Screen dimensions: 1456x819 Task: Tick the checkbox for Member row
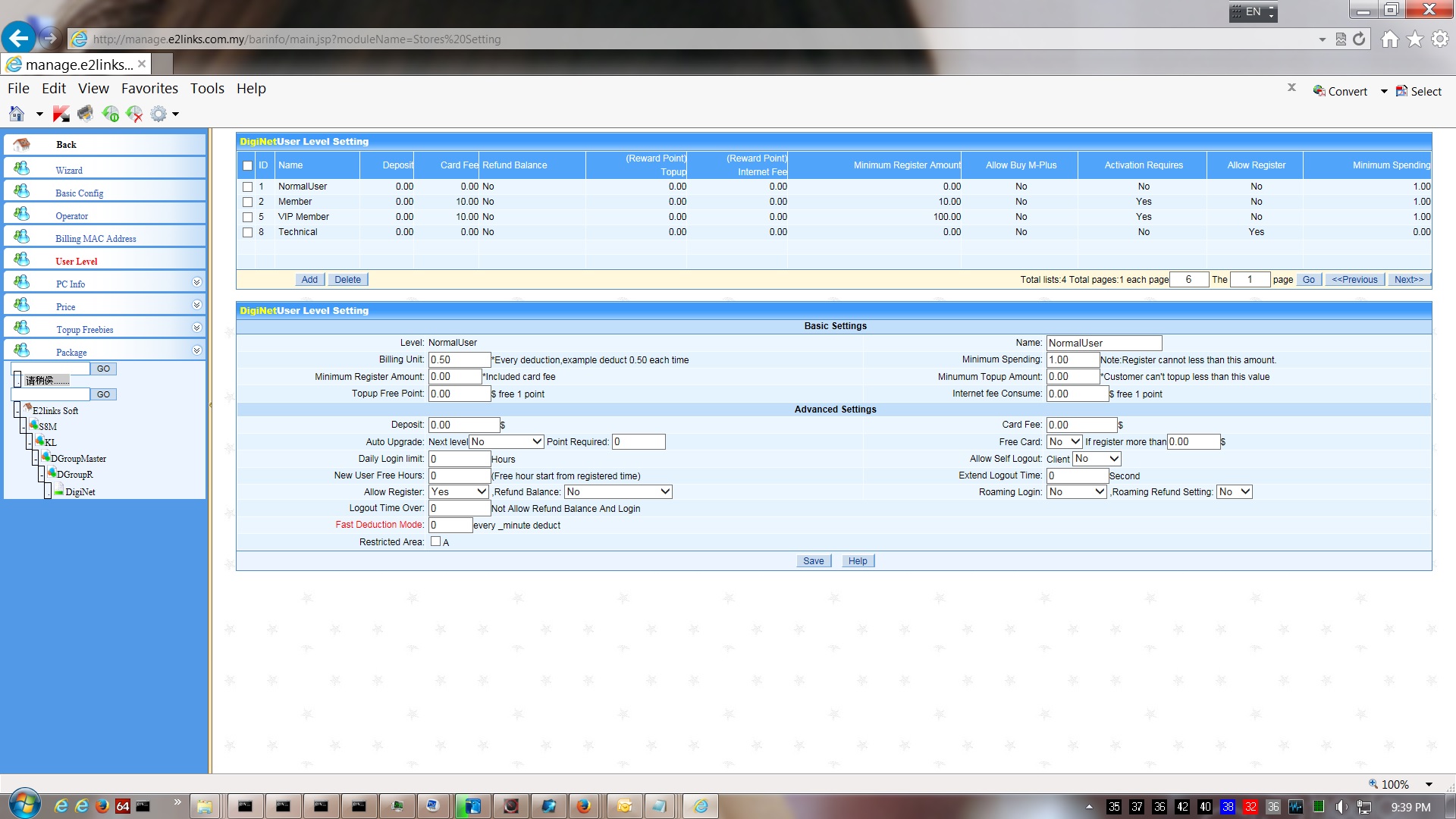pos(247,202)
